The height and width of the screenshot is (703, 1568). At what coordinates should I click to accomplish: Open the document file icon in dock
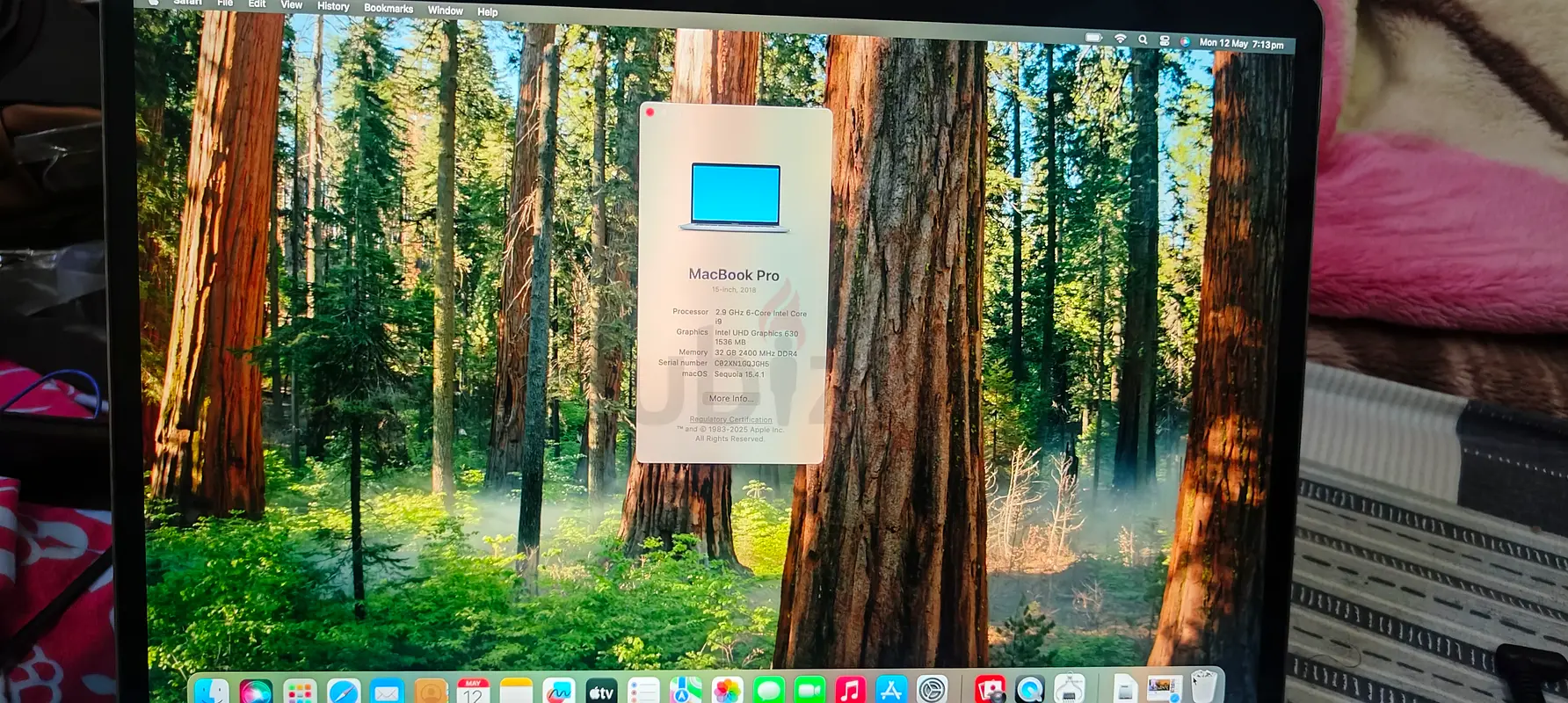[x=1125, y=690]
